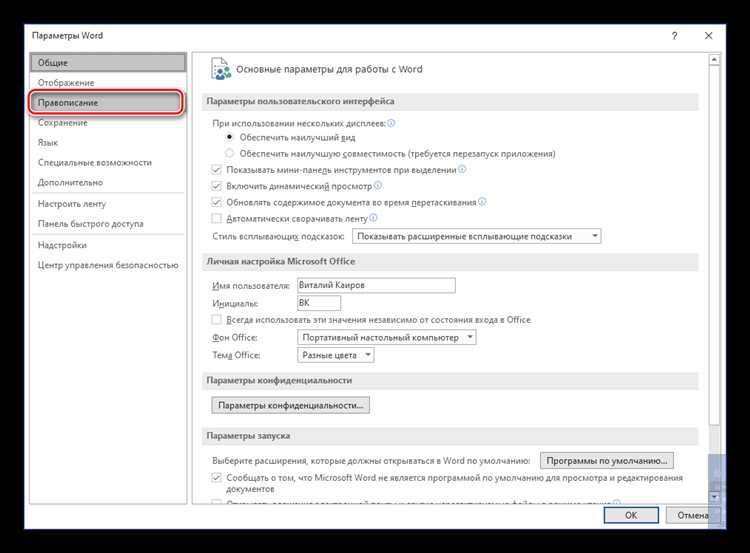Enable Всегда использовать эти значения checkbox
This screenshot has height=553, width=750.
tap(217, 320)
